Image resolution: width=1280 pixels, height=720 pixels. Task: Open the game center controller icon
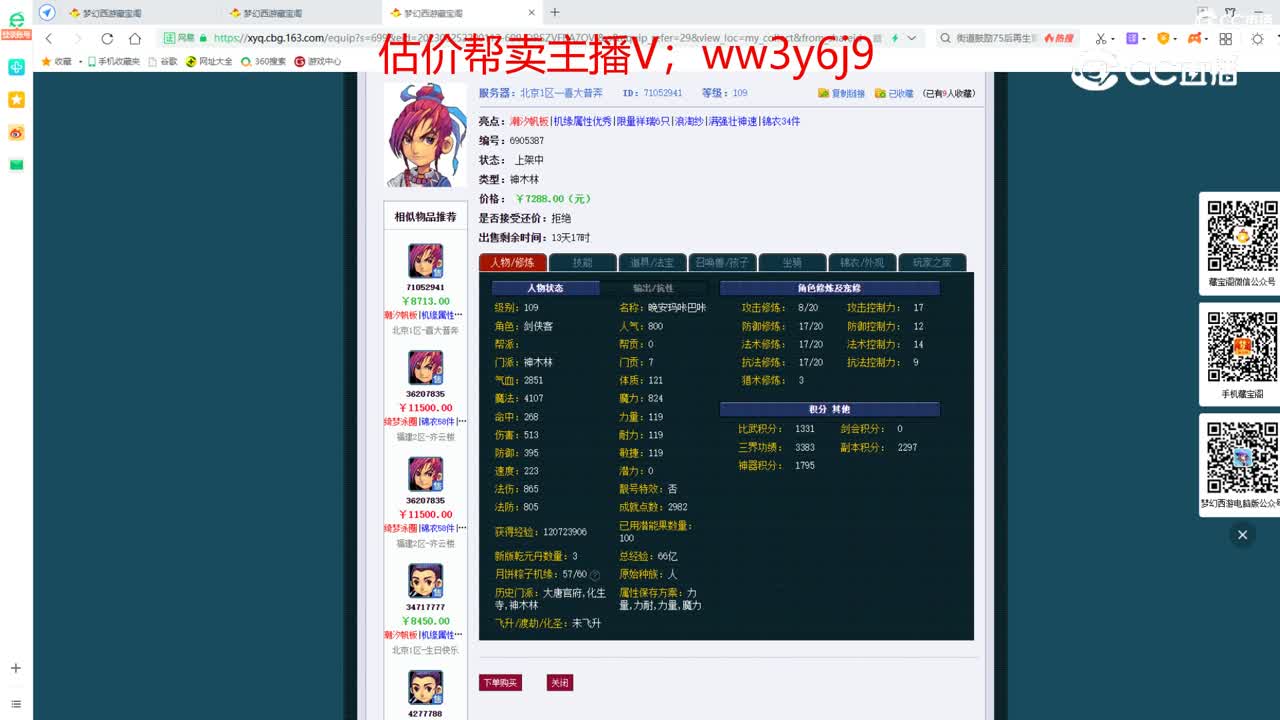tap(1195, 38)
